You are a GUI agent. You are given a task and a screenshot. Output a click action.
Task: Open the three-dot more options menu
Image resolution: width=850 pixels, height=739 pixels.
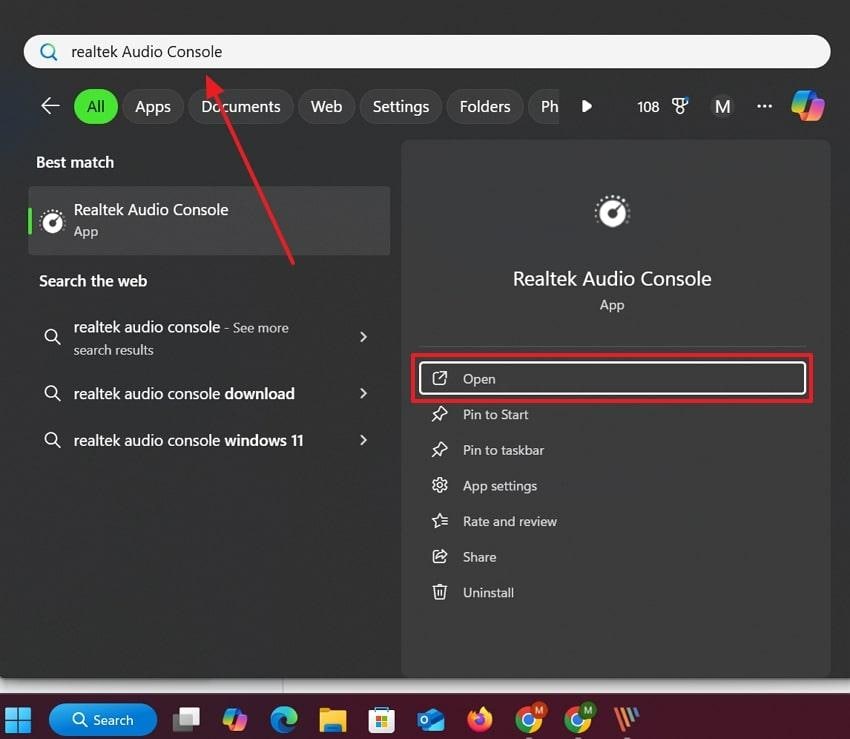pyautogui.click(x=764, y=106)
